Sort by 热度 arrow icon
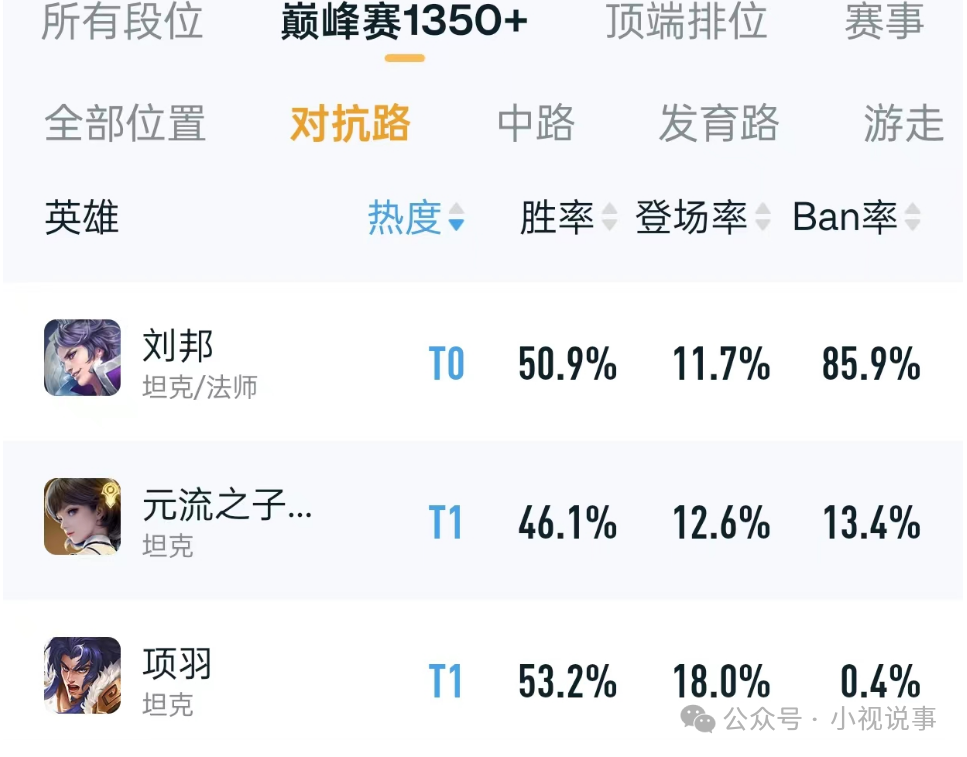Screen dimensions: 967x757 (x=456, y=217)
